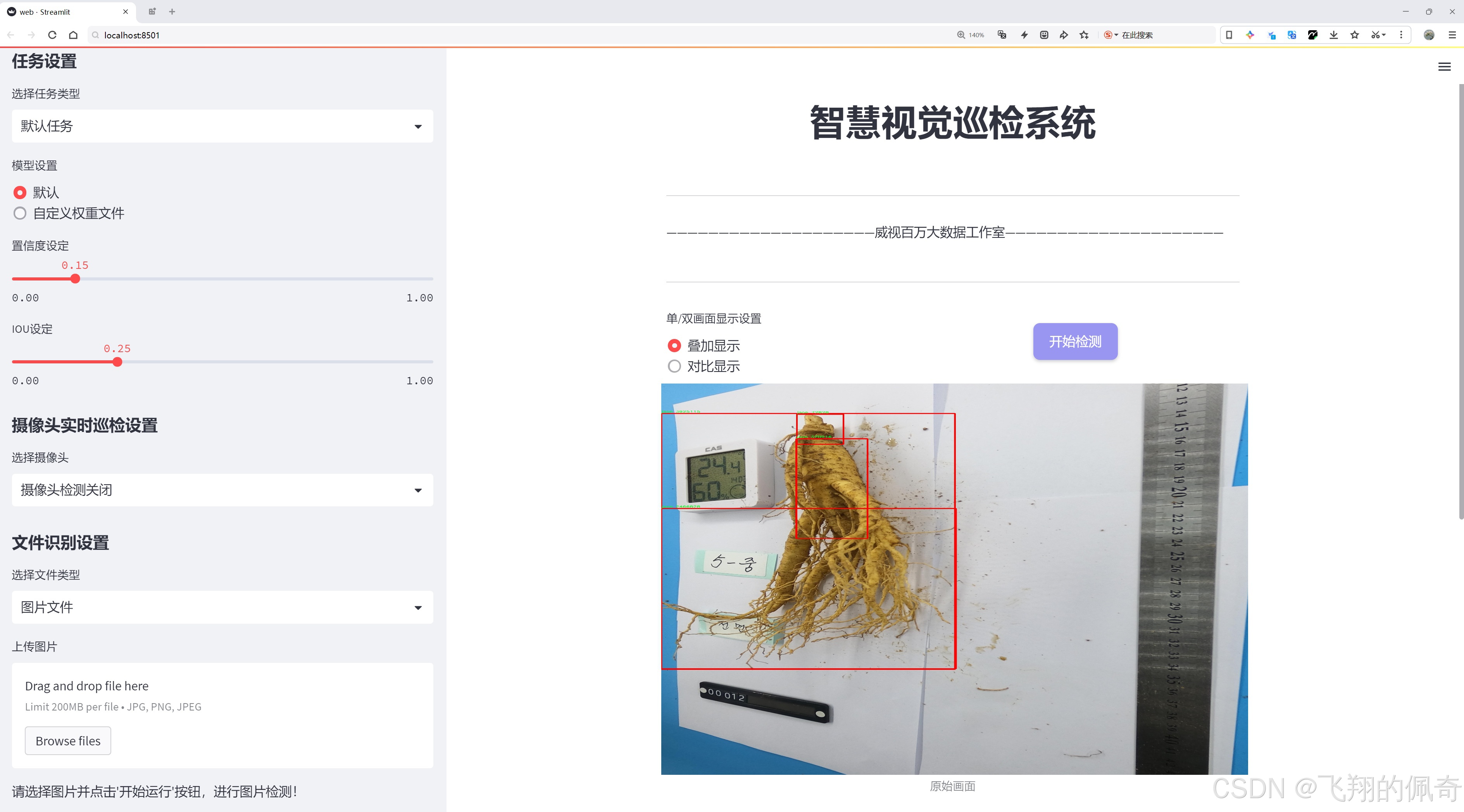Viewport: 1464px width, 812px height.
Task: Click the lightning performance icon in toolbar
Action: [1024, 34]
